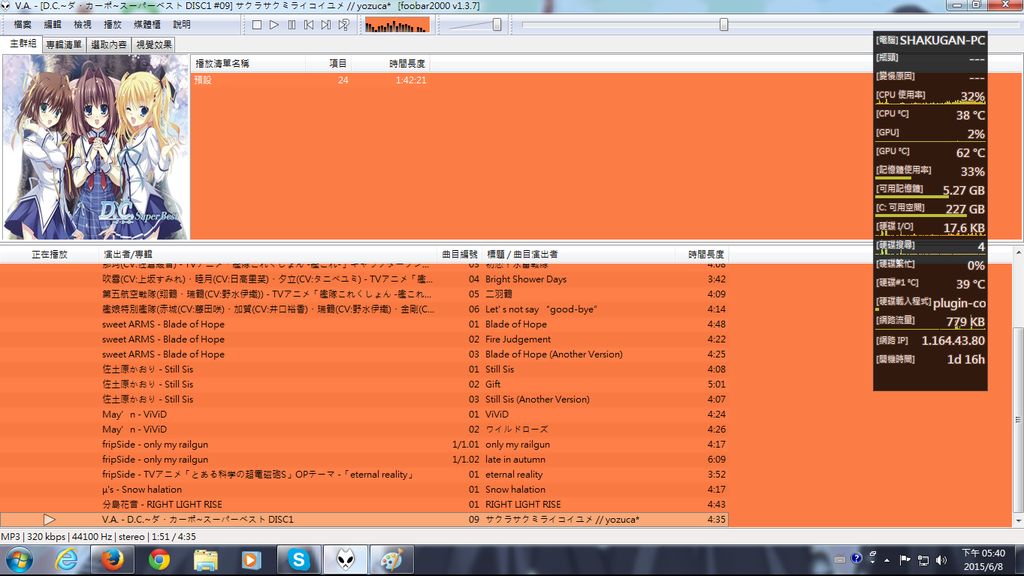Open the 編輯 menu
Image resolution: width=1024 pixels, height=576 pixels.
click(52, 25)
